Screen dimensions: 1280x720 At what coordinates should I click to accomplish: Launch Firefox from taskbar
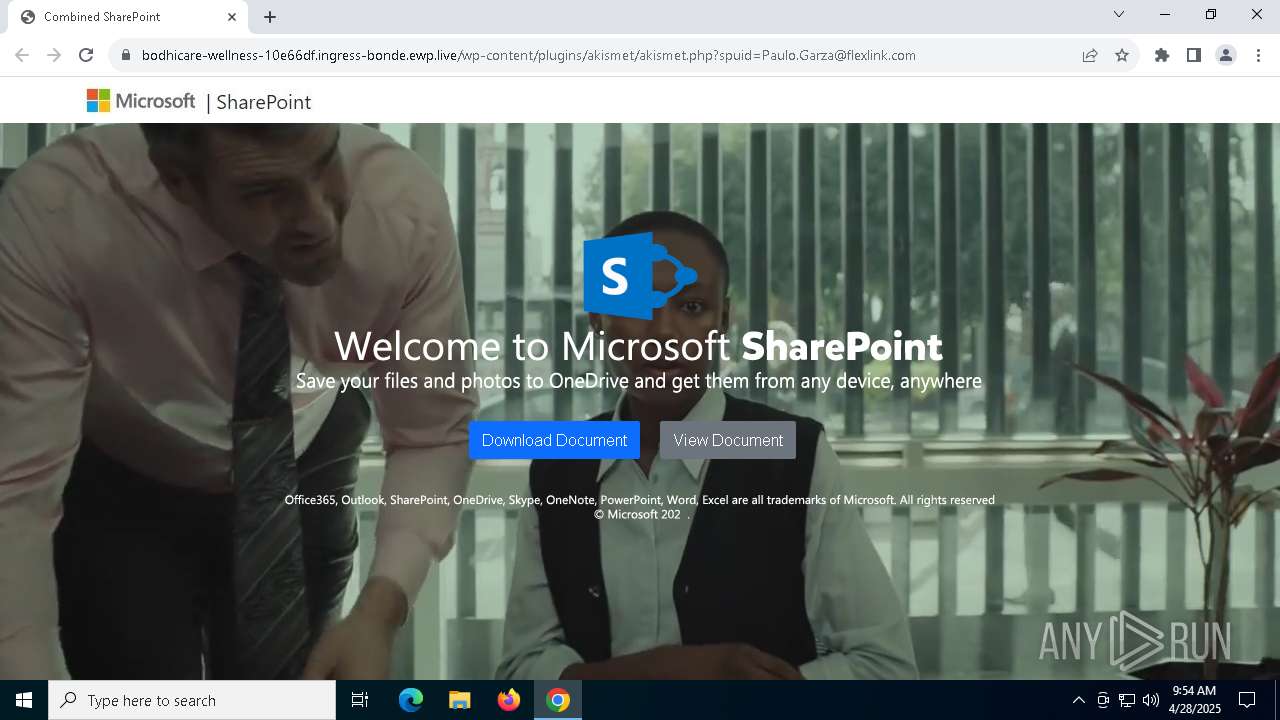click(509, 700)
